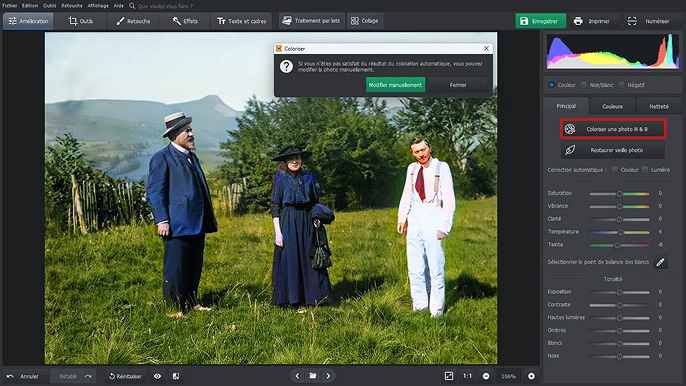Open Texte et cadres tab
The height and width of the screenshot is (386, 686).
pyautogui.click(x=242, y=21)
